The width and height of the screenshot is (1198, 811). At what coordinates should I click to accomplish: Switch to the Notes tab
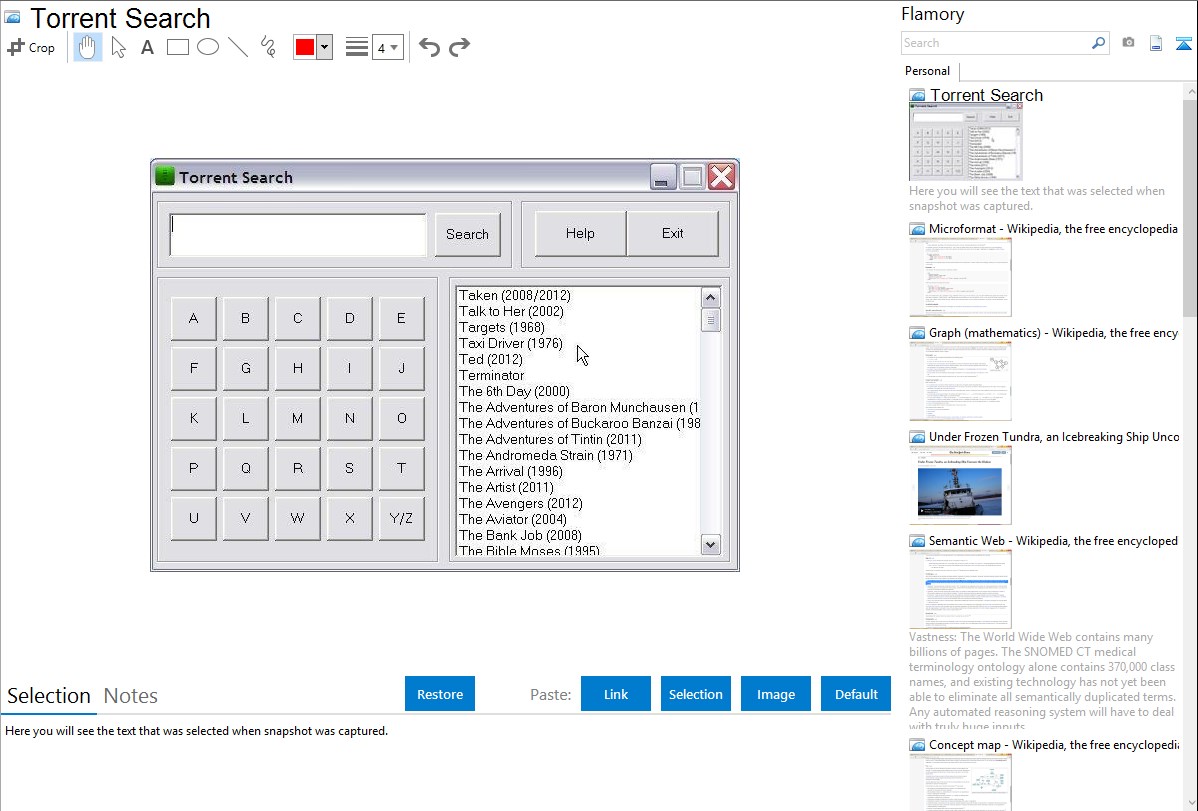pos(131,696)
